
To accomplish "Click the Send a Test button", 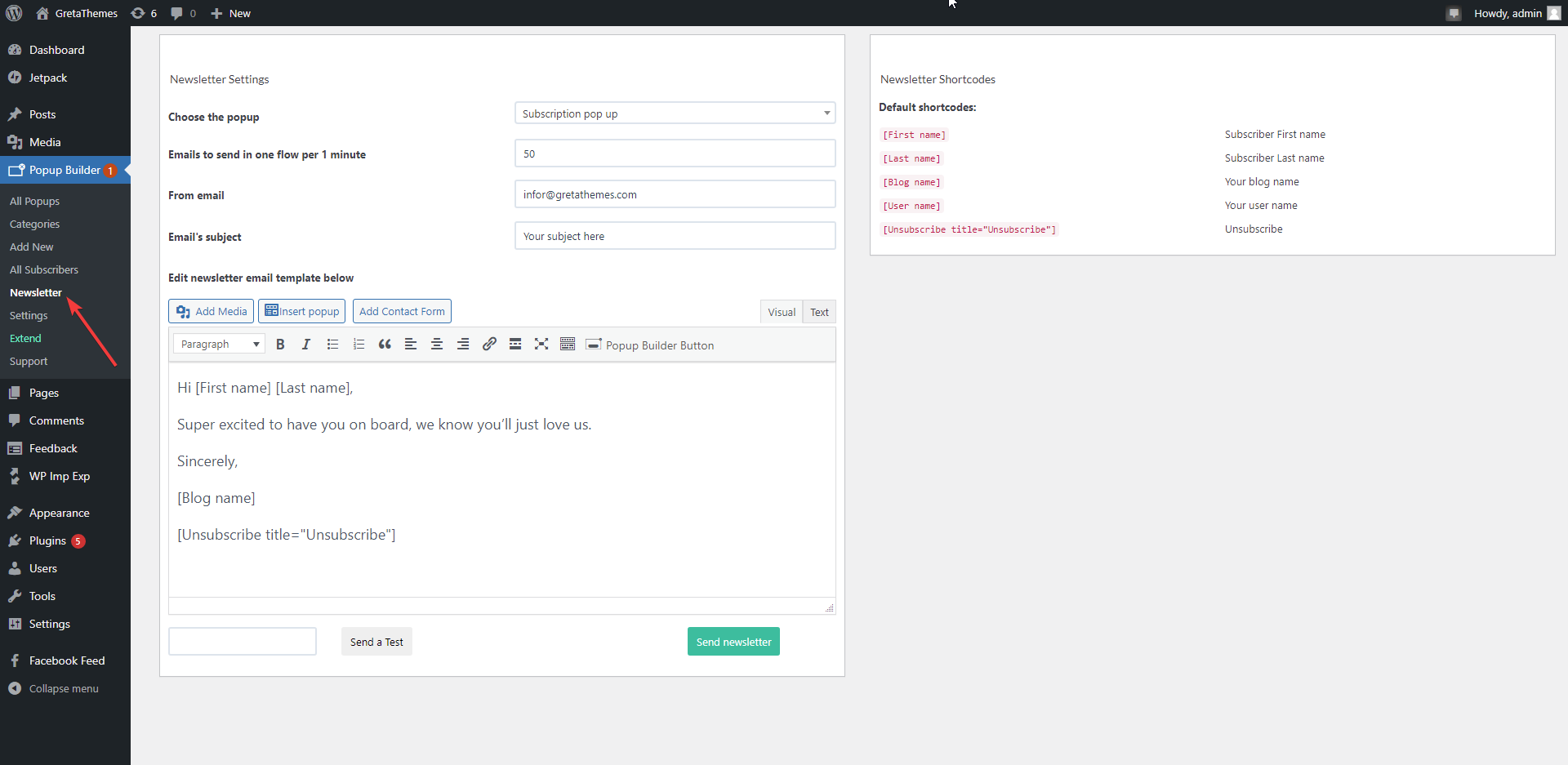I will pos(376,642).
